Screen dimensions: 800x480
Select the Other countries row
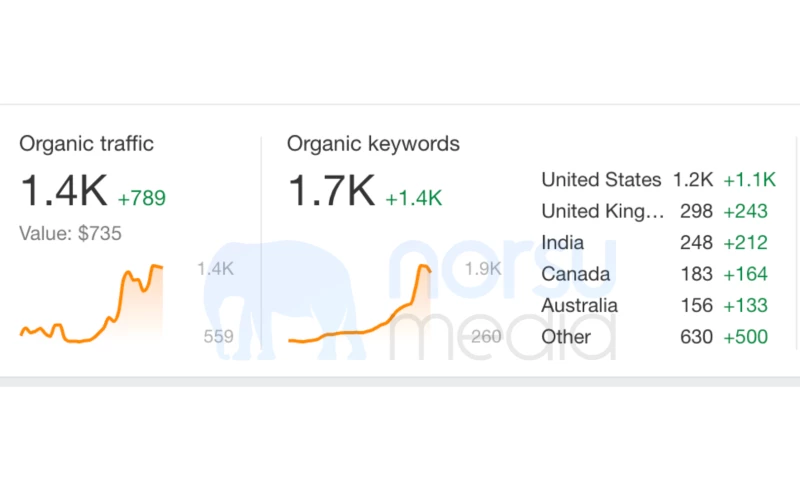tap(566, 337)
